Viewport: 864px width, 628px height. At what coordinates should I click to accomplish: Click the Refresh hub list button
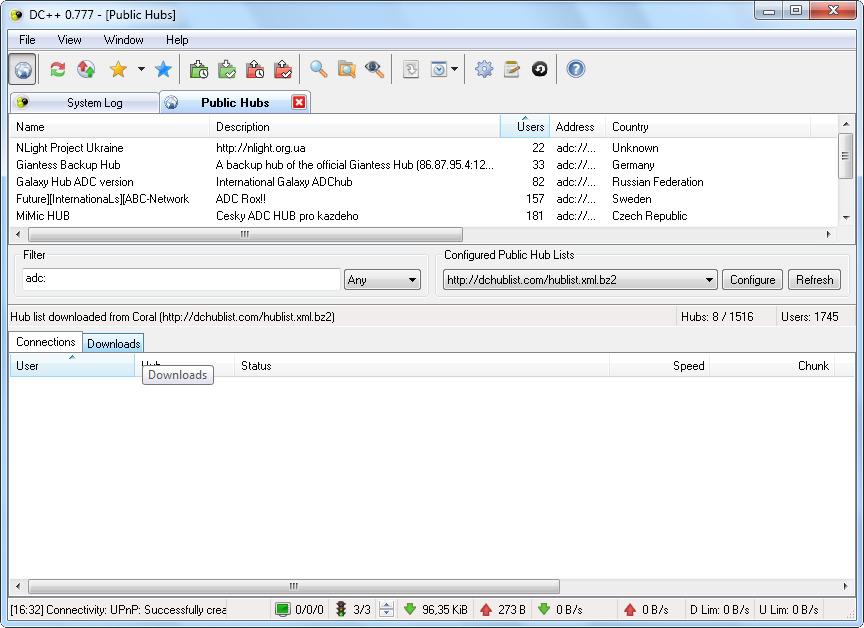pyautogui.click(x=814, y=280)
